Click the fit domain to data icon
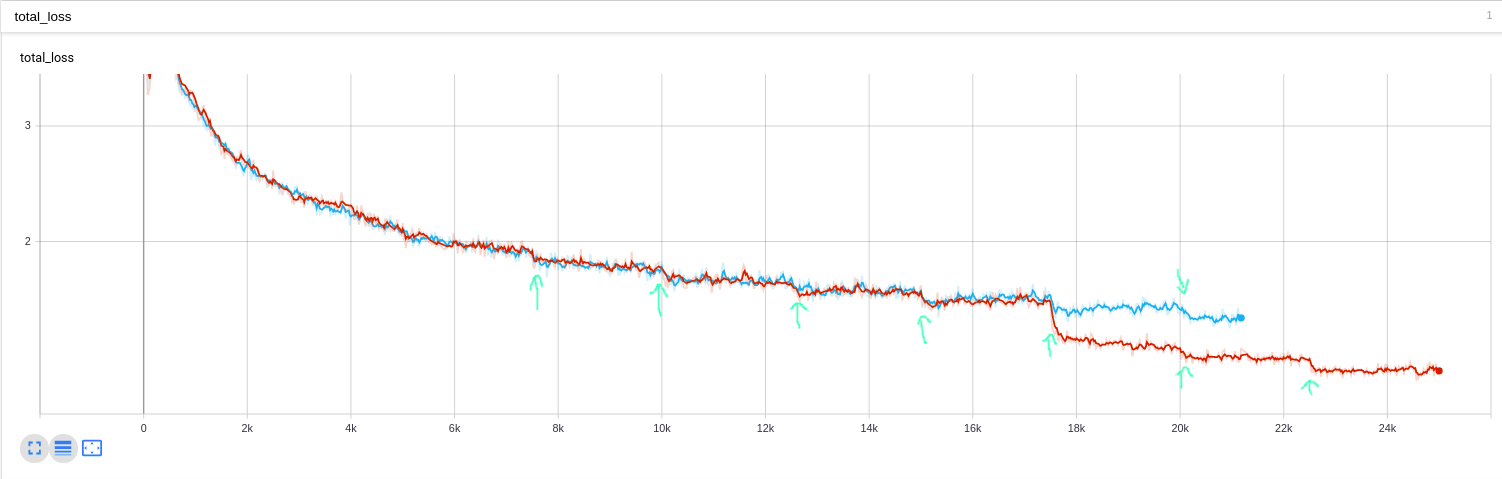1502x479 pixels. [92, 448]
